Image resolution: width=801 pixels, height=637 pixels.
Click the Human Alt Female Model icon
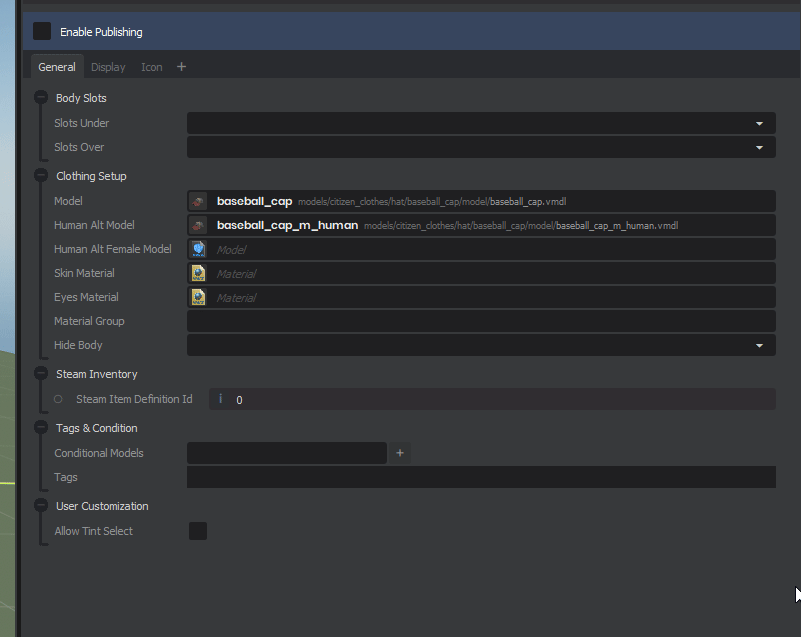tap(198, 249)
